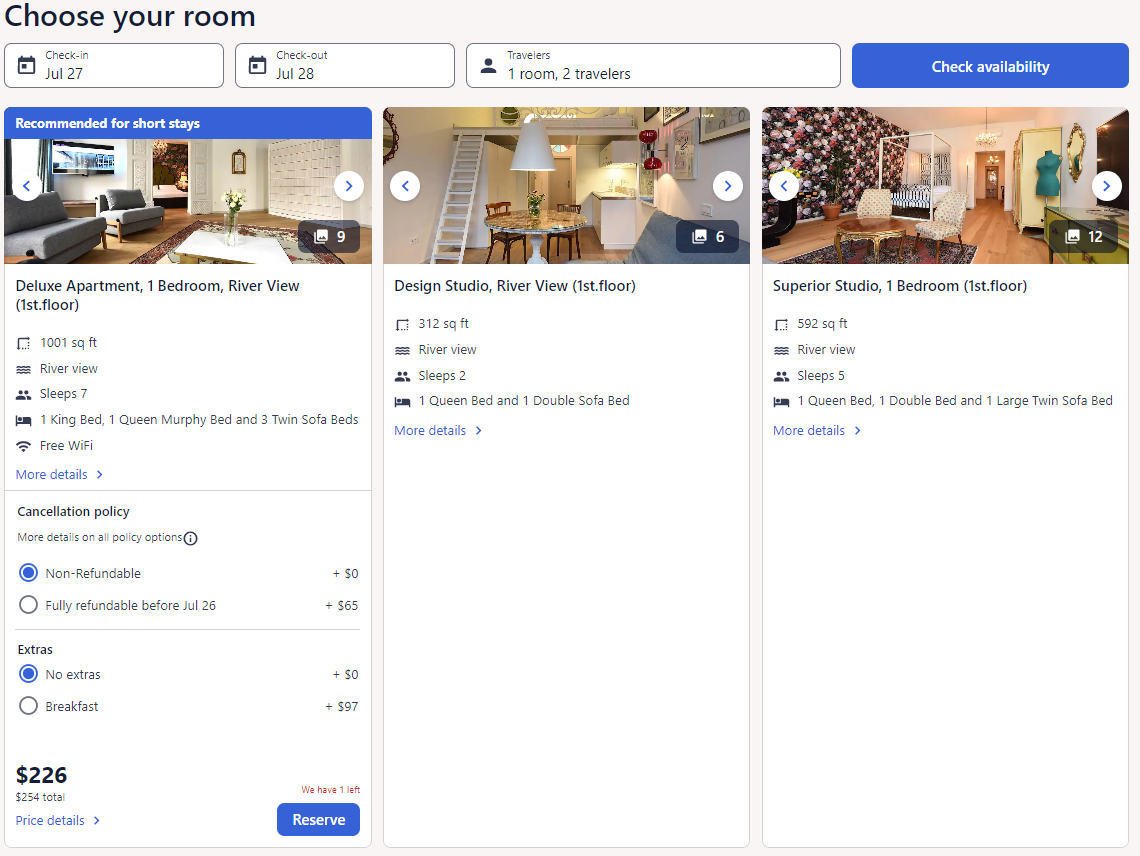Image resolution: width=1140 pixels, height=856 pixels.
Task: Click the $226 price text
Action: coord(41,775)
